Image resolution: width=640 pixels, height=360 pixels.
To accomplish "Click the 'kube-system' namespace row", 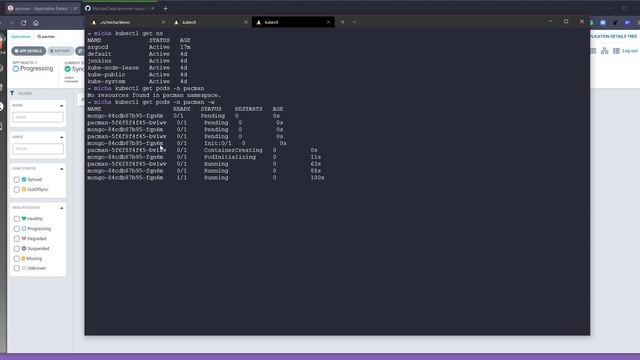I will [137, 82].
